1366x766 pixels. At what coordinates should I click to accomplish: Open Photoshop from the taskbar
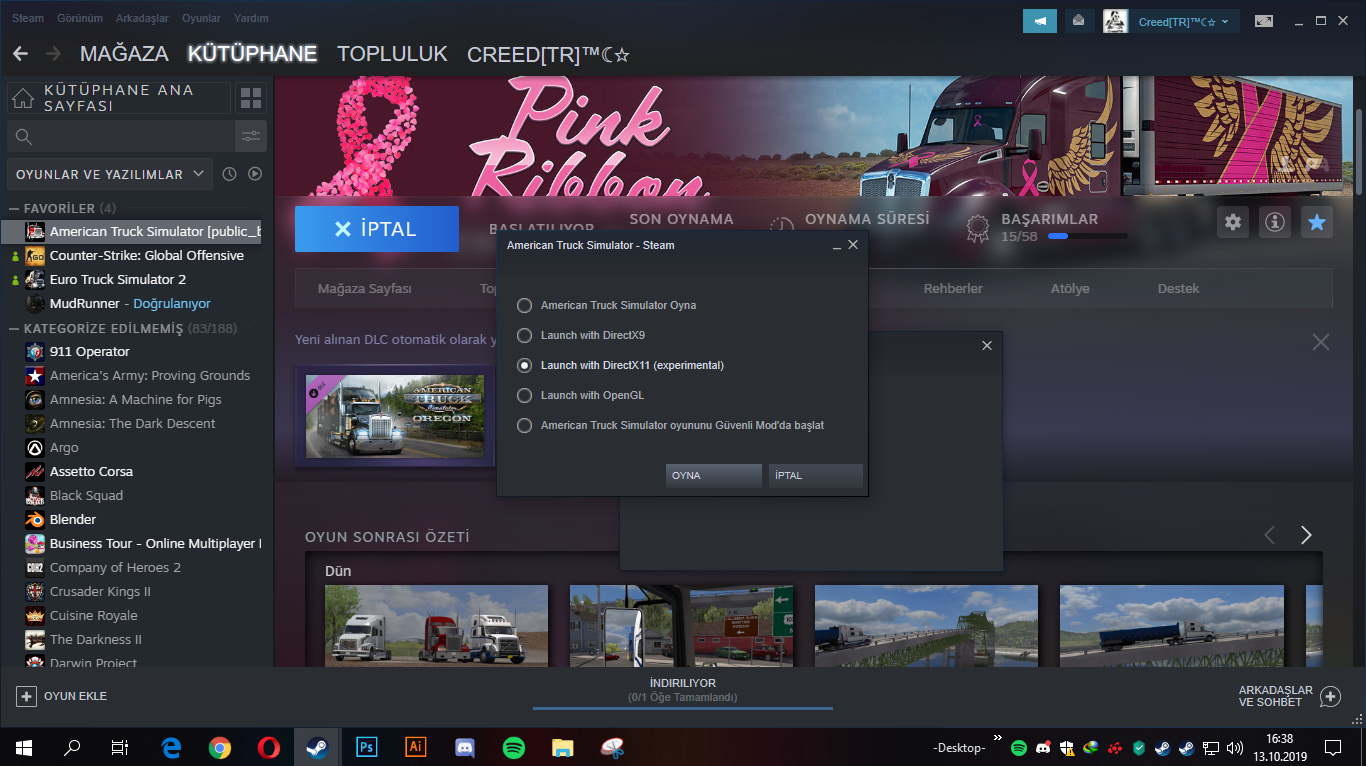tap(366, 747)
